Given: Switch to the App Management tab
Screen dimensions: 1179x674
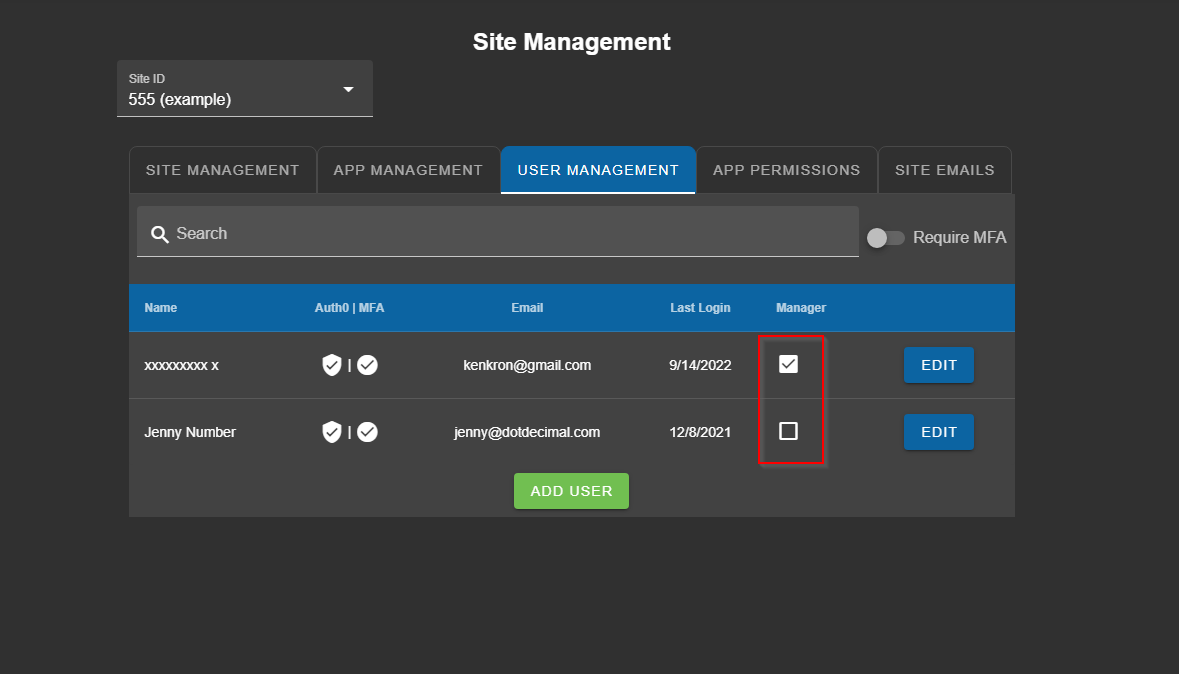Looking at the screenshot, I should [408, 170].
